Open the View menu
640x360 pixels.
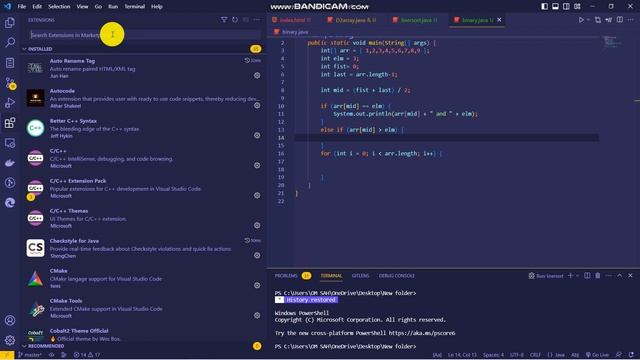tap(82, 7)
